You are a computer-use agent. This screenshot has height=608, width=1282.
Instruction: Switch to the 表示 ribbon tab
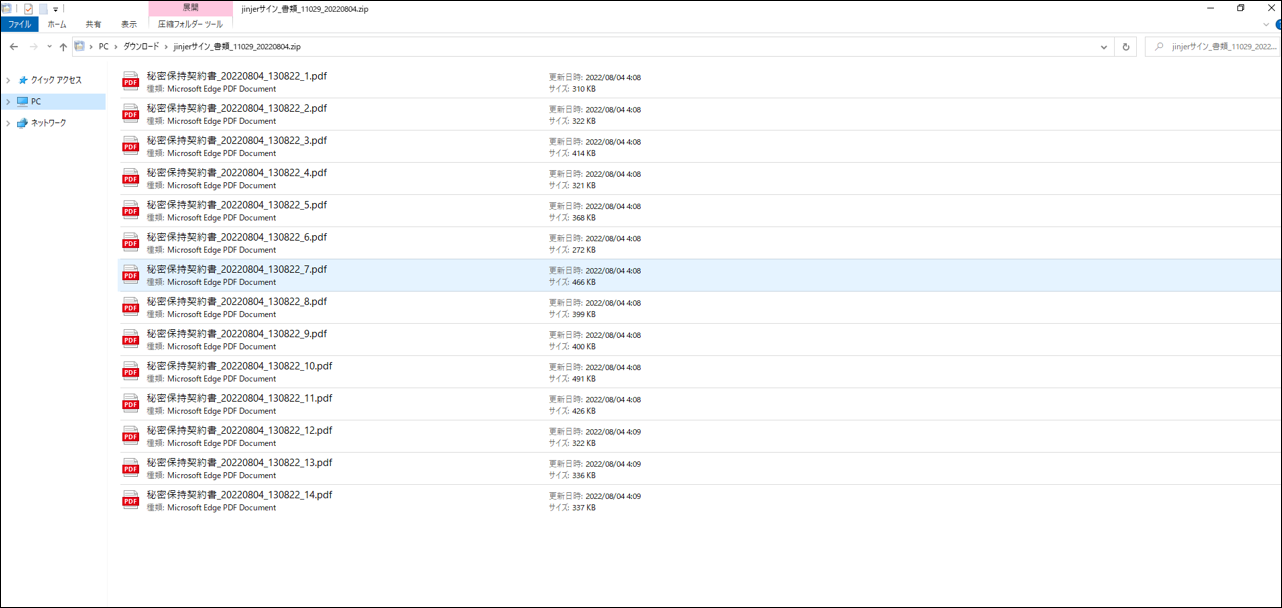[x=129, y=24]
